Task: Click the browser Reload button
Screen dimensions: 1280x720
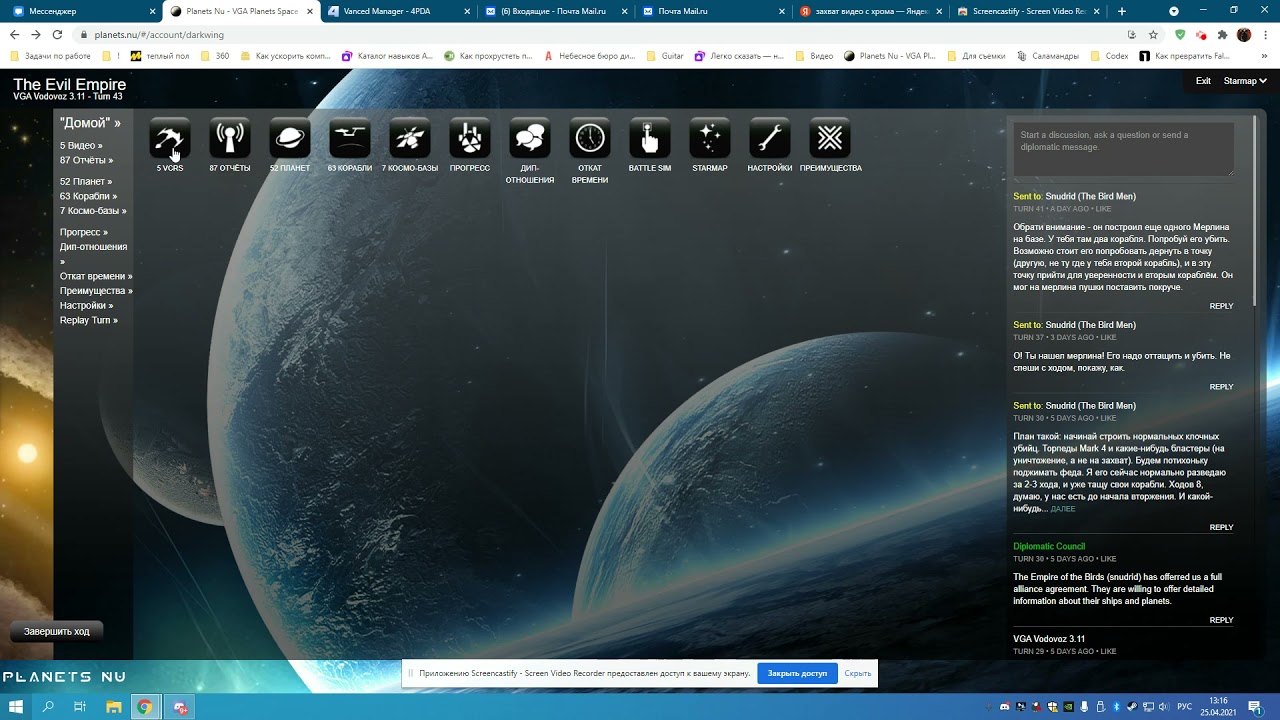Action: pos(57,34)
